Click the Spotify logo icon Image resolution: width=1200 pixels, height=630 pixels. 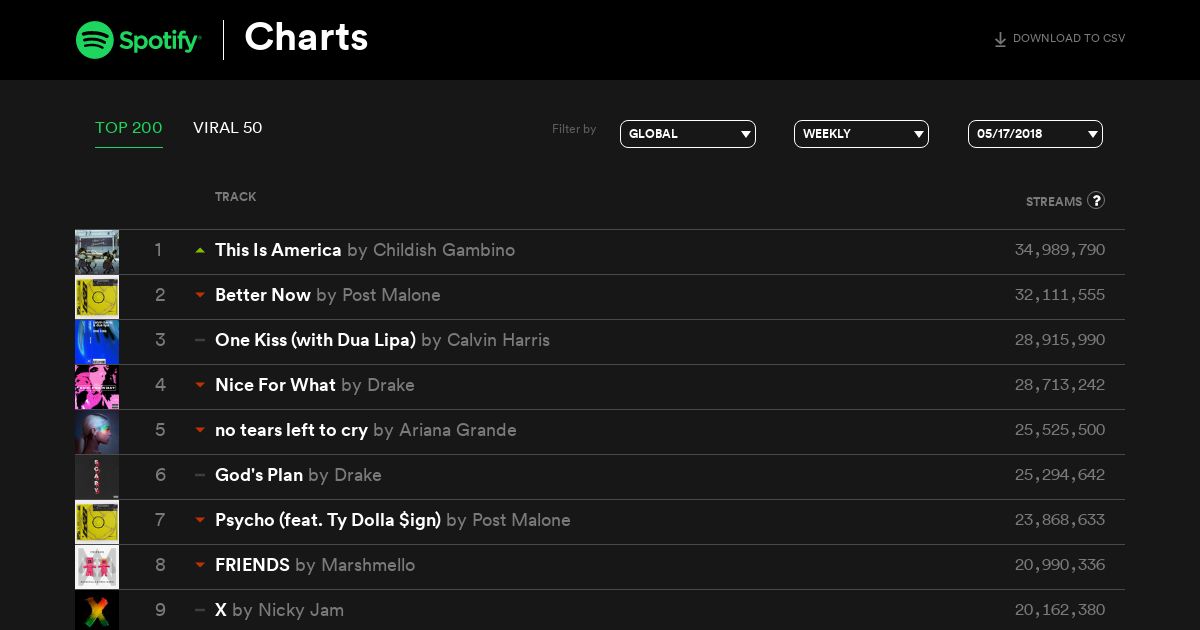click(x=94, y=40)
